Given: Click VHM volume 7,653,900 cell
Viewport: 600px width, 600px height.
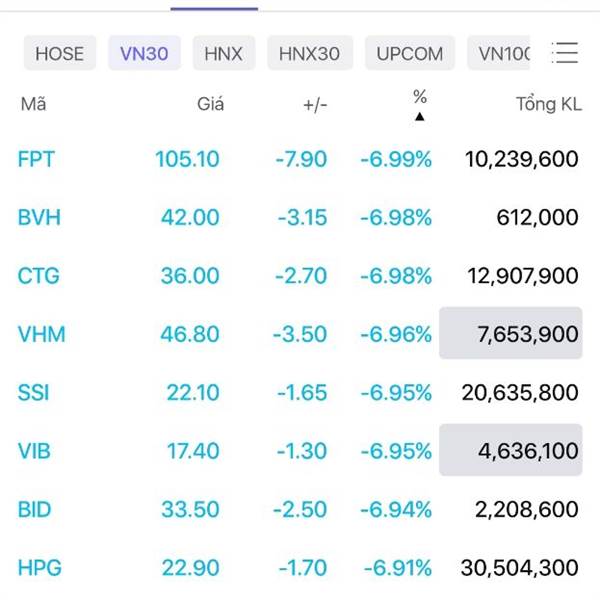Looking at the screenshot, I should (x=511, y=333).
